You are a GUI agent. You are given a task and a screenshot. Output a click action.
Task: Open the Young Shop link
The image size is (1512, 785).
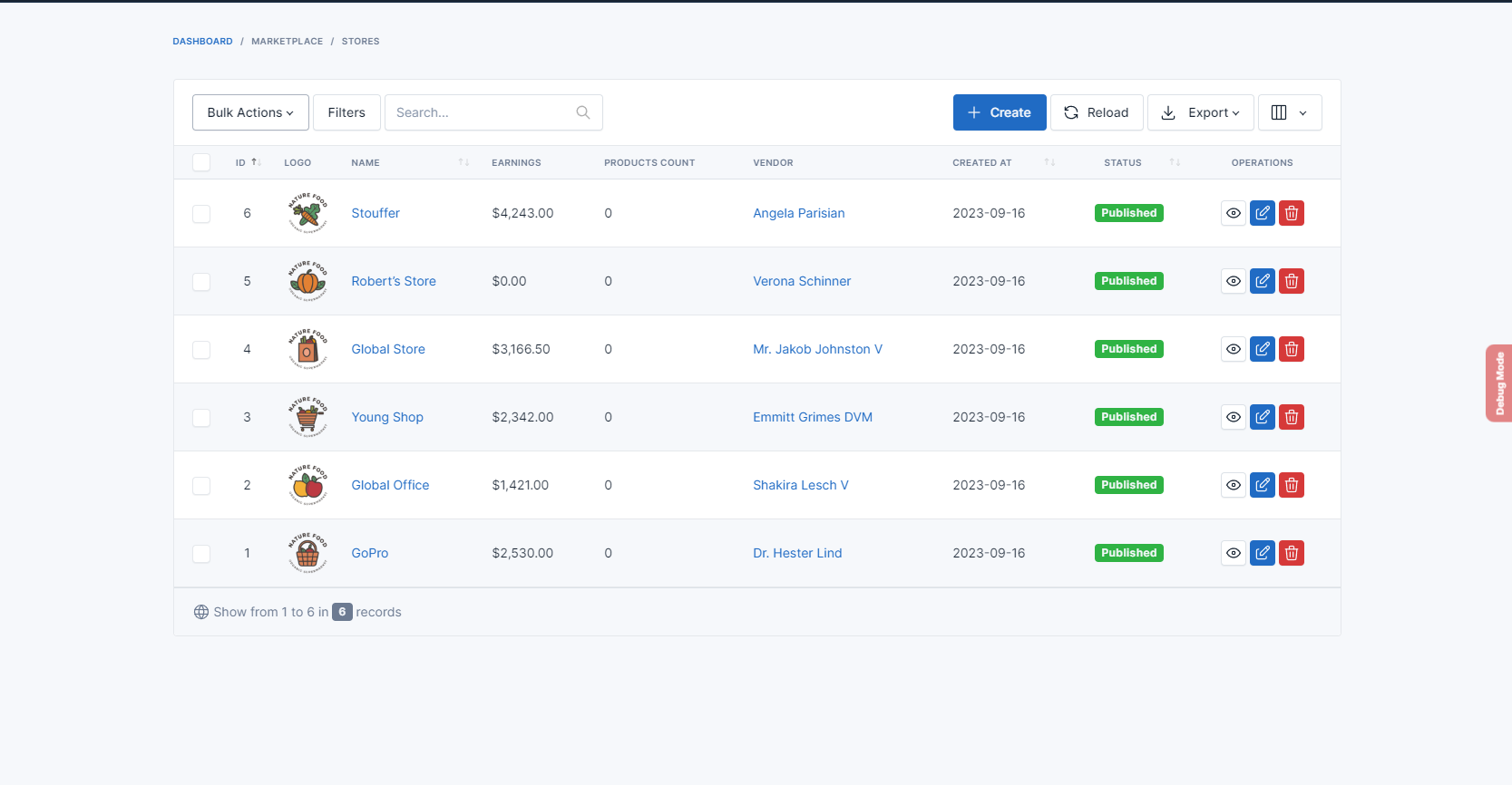pos(387,417)
